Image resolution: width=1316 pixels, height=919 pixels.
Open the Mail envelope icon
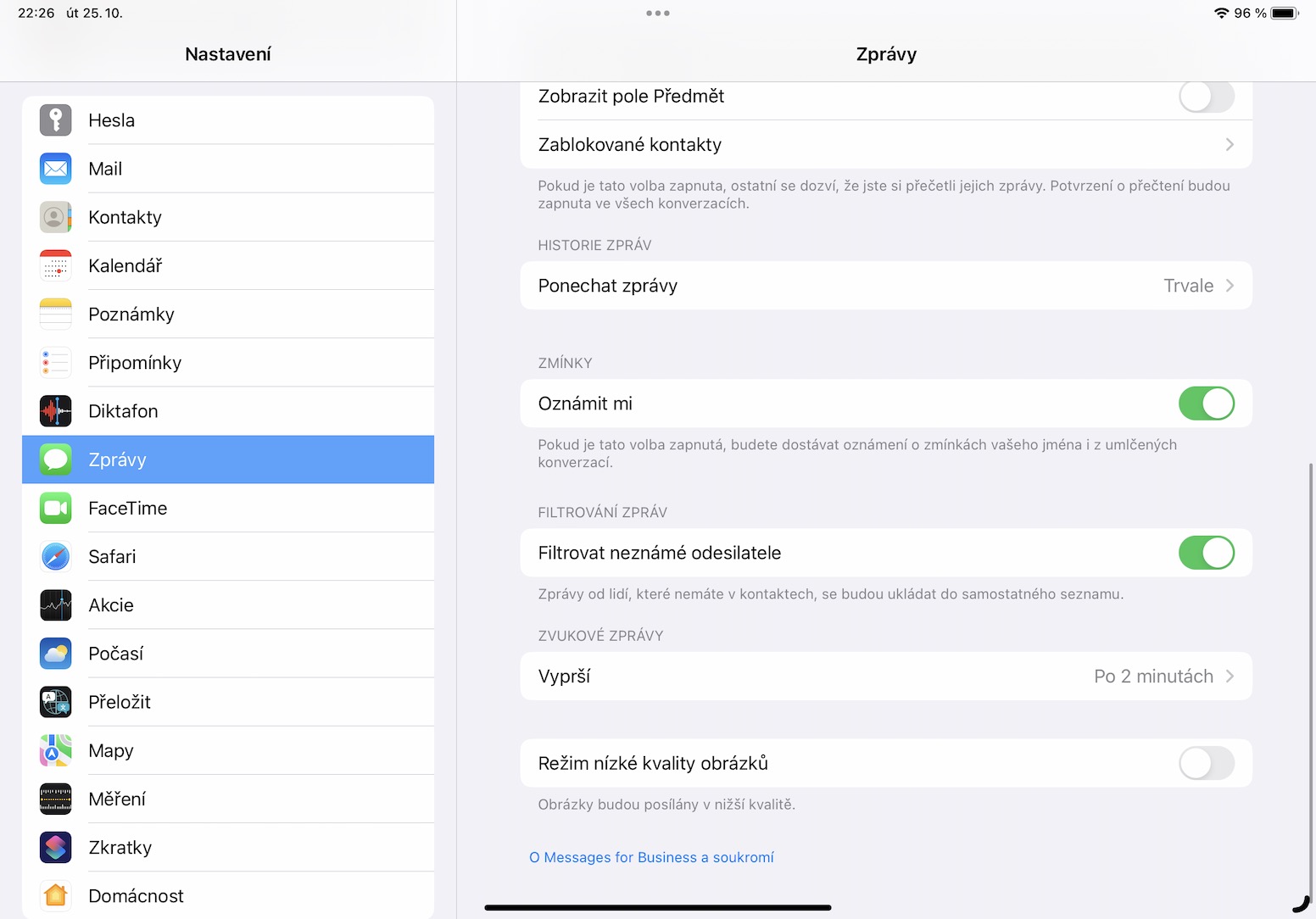(55, 169)
